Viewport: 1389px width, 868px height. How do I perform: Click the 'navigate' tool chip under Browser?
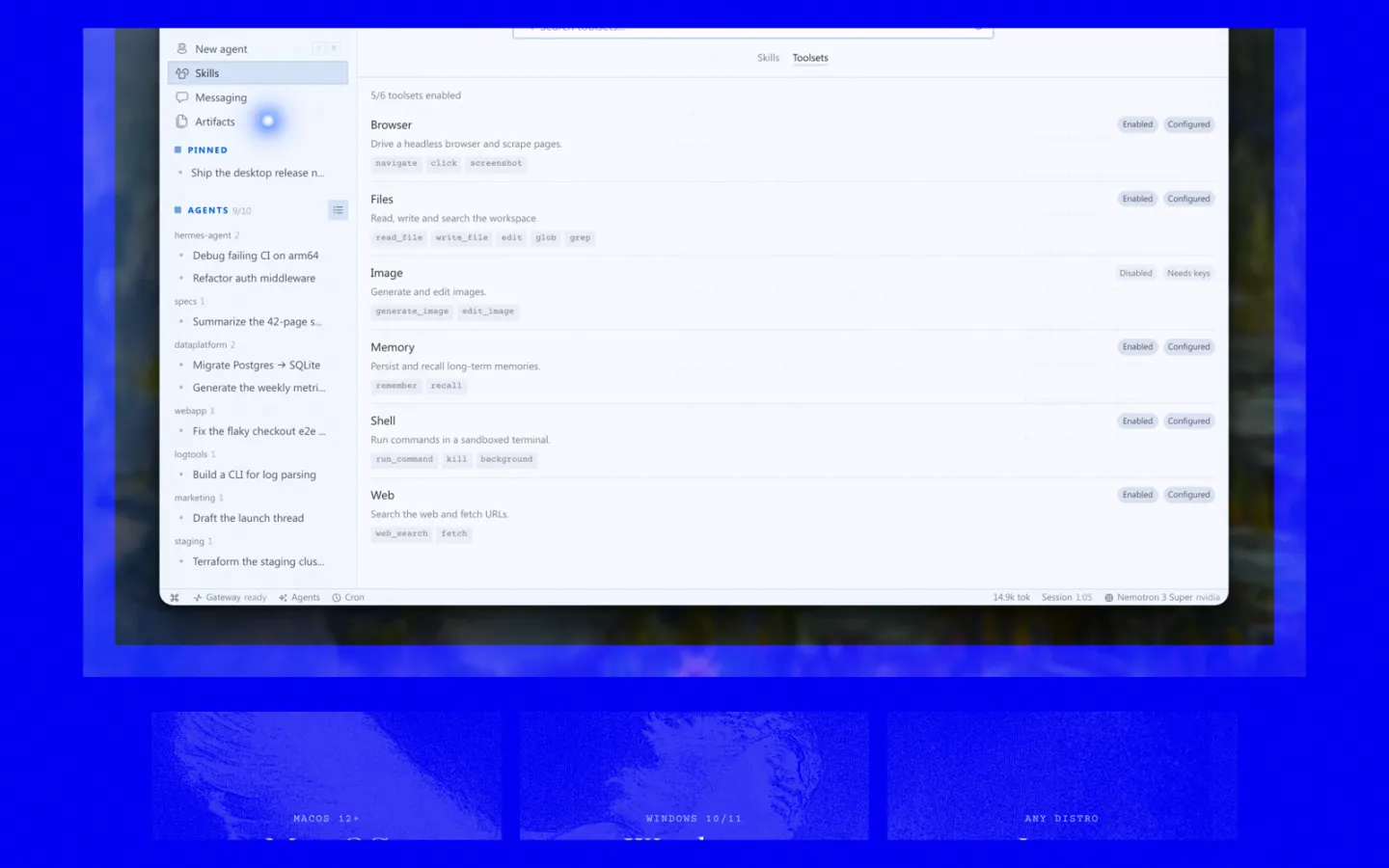[x=396, y=164]
